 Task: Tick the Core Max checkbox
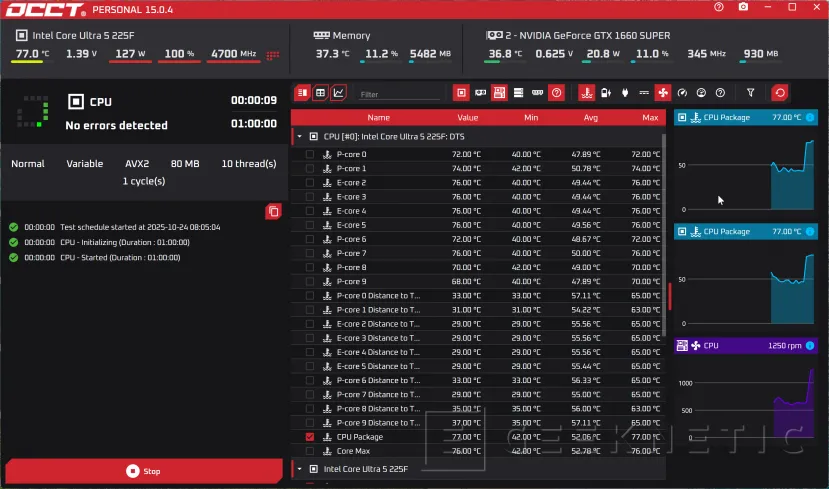[310, 451]
